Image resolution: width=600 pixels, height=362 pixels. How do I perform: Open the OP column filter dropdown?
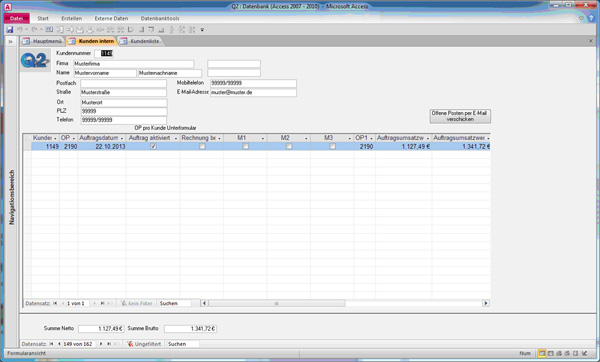[74, 138]
